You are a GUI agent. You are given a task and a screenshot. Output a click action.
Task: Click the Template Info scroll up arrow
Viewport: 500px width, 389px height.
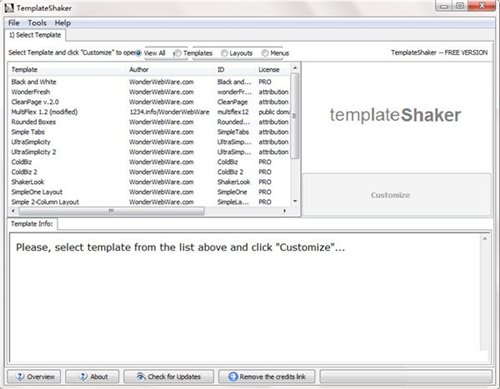click(485, 239)
